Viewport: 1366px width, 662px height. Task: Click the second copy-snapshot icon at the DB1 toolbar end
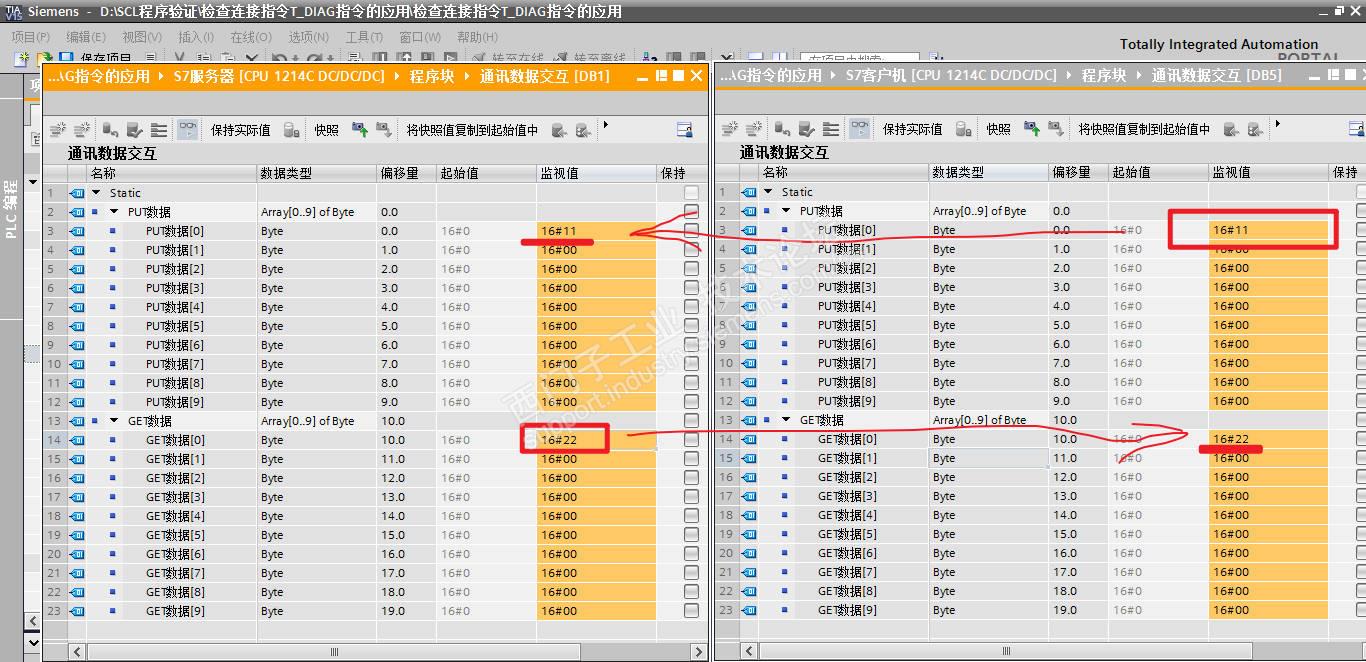coord(583,130)
